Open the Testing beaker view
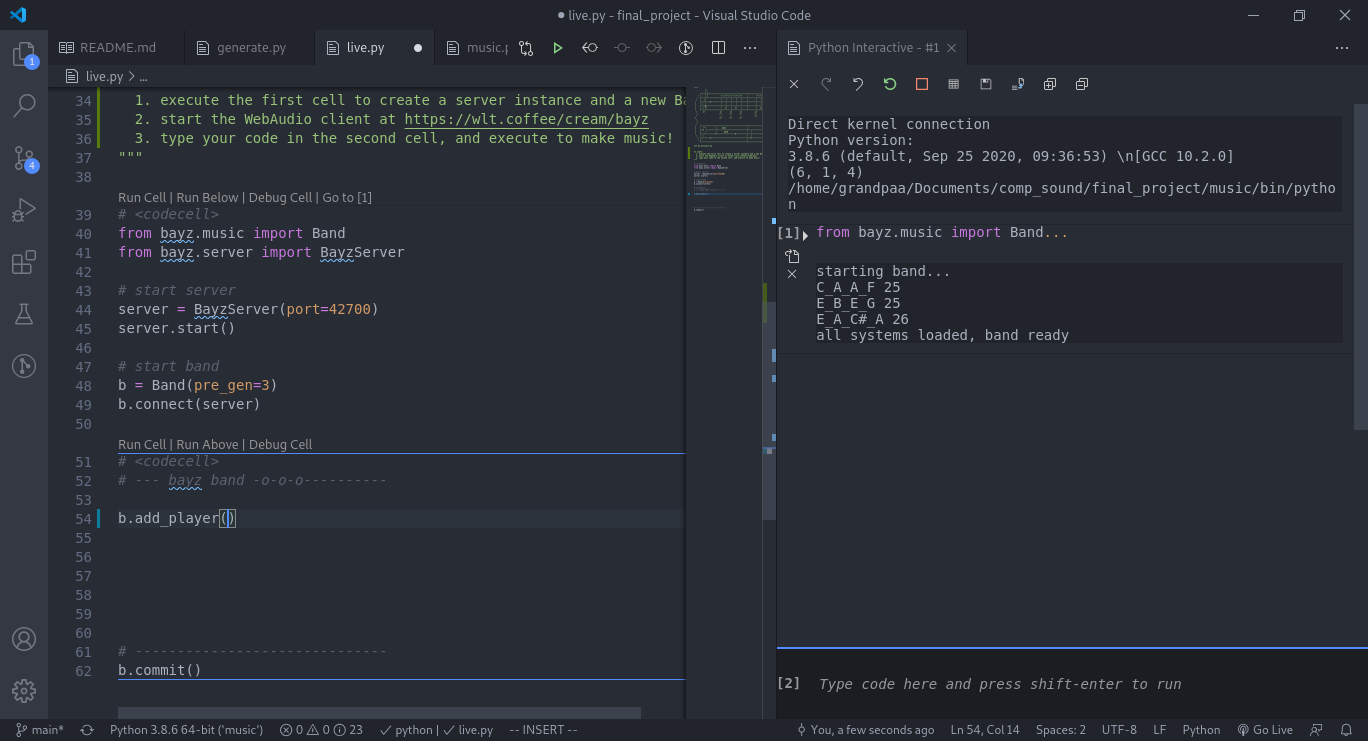The height and width of the screenshot is (741, 1368). tap(24, 314)
